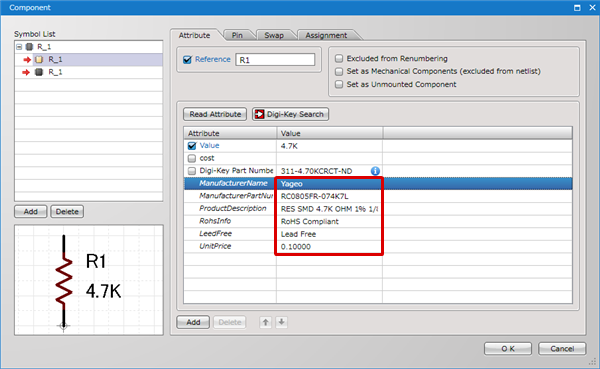
Task: Enable Excluded from Renumbering
Action: click(x=339, y=59)
